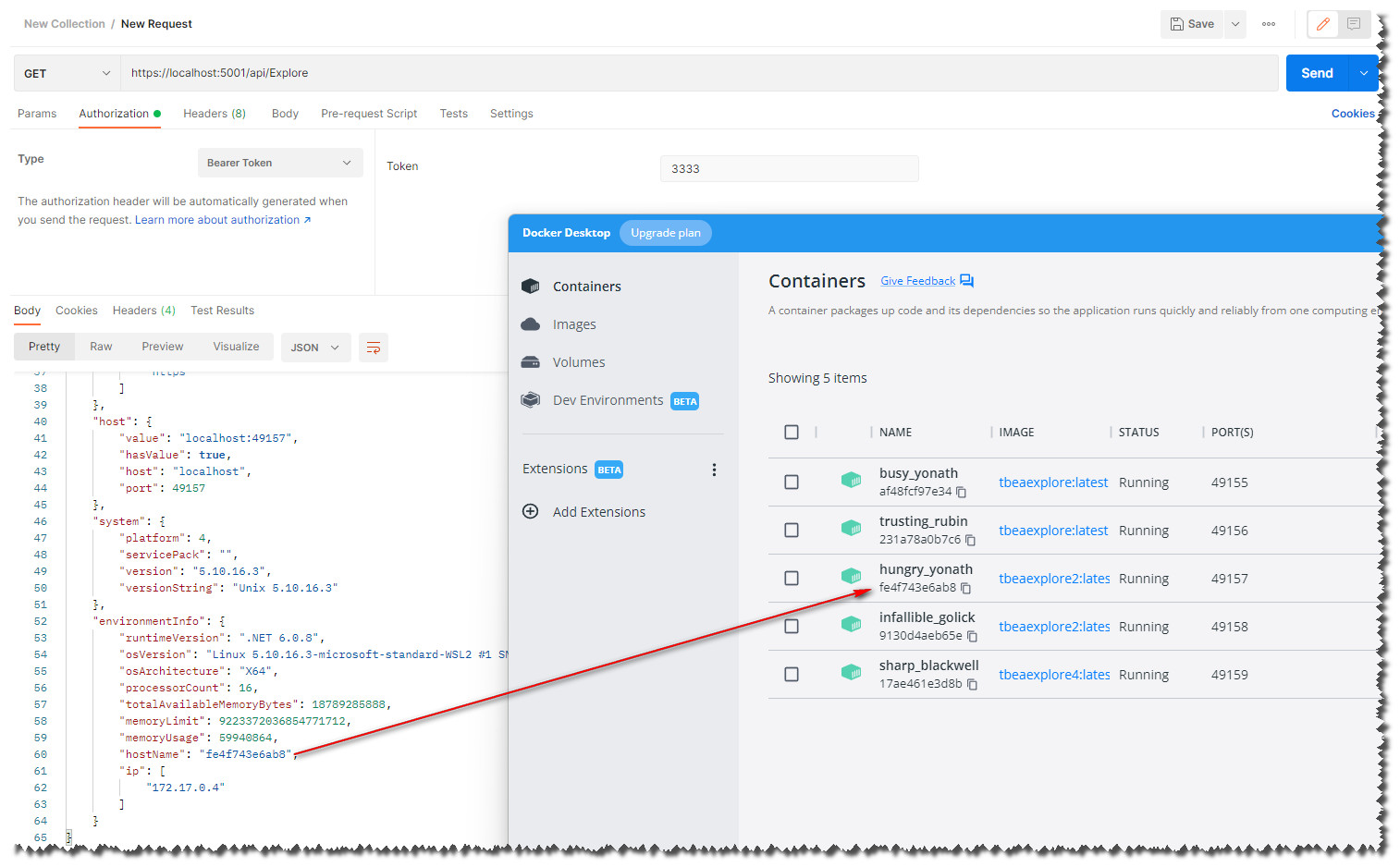This screenshot has width=1400, height=867.
Task: Open the Bearer Token type dropdown
Action: coord(280,163)
